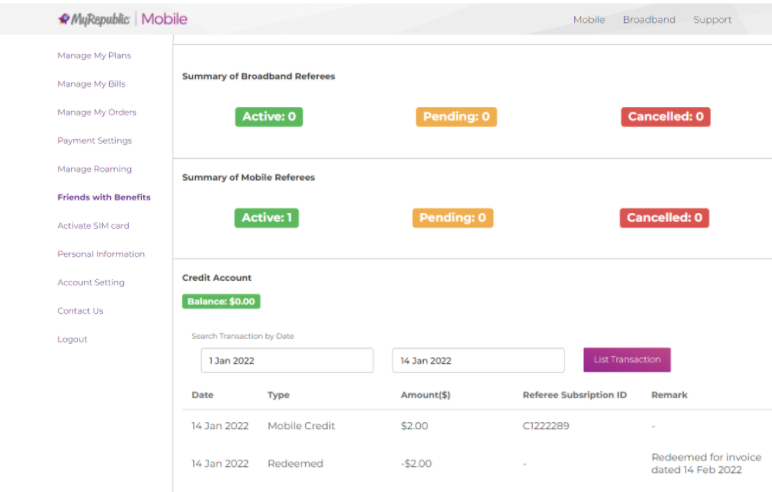Click the remark Redeemed for invoice dated 14 Feb 2022
This screenshot has height=492, width=772.
pyautogui.click(x=706, y=463)
